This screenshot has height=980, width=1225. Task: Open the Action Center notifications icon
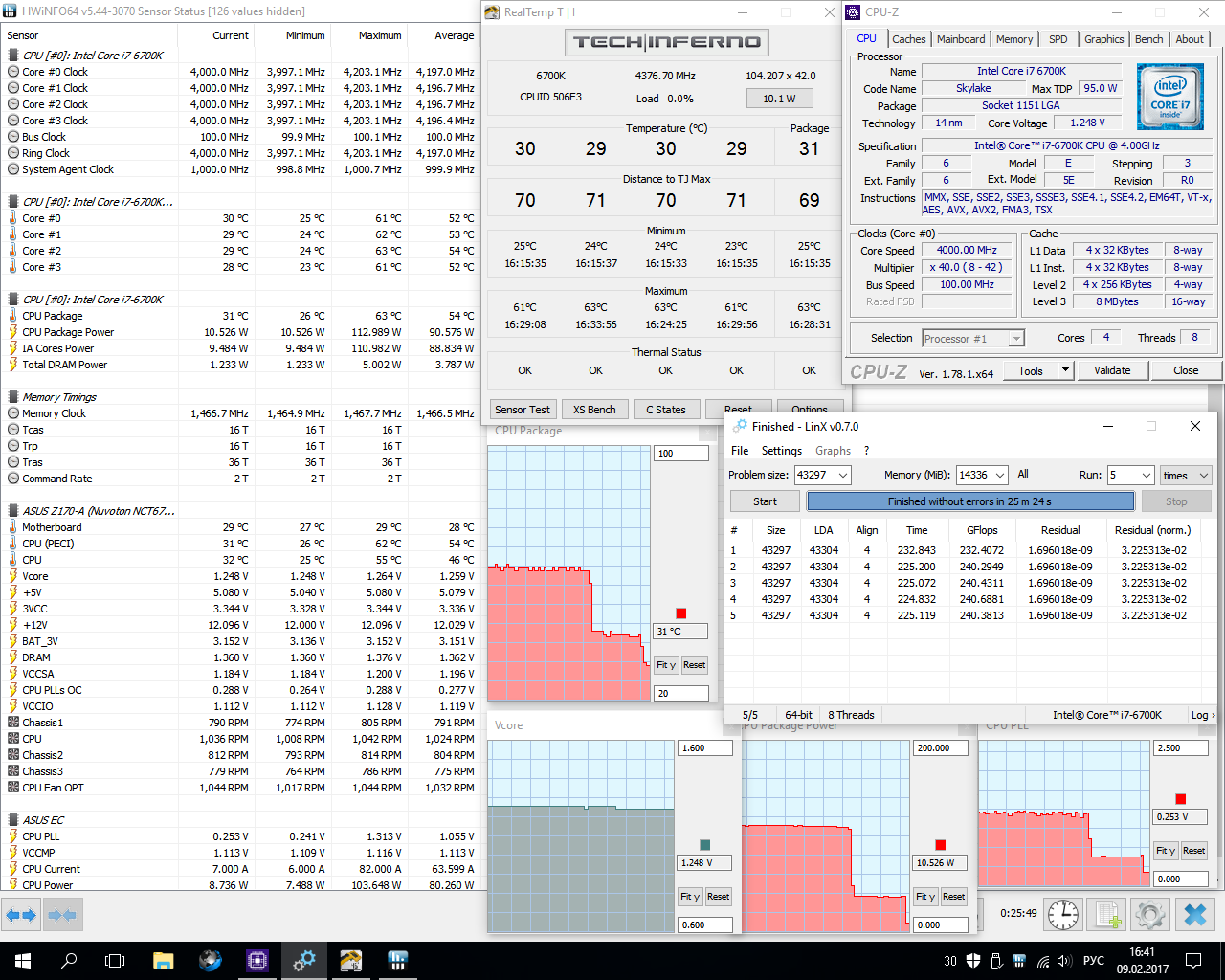(1194, 961)
